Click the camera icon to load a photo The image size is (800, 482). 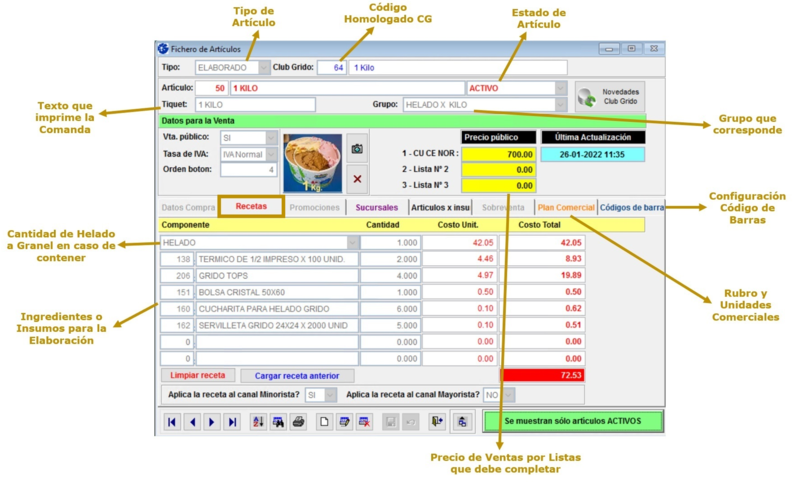pos(356,148)
